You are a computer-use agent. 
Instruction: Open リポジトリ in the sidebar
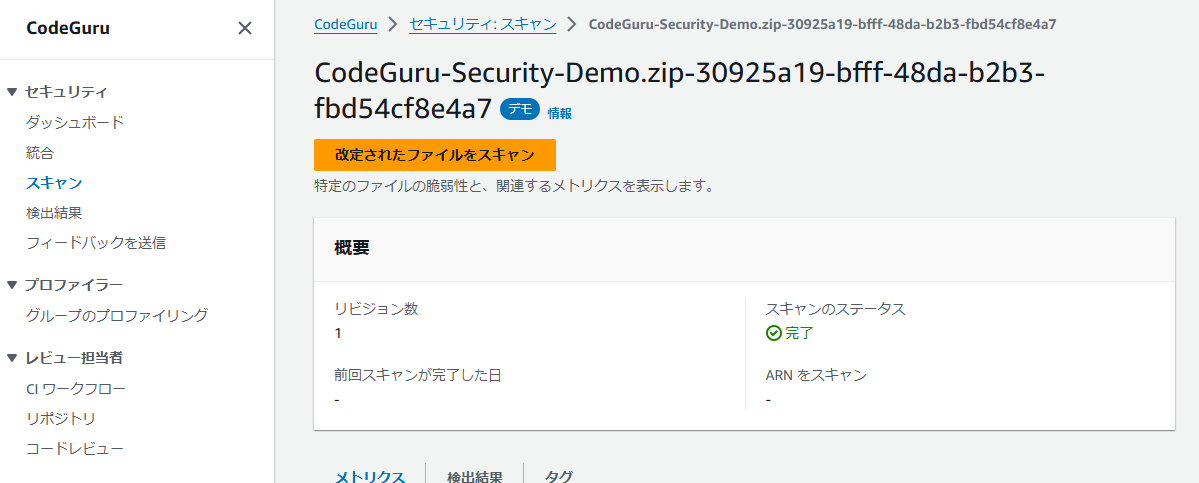pyautogui.click(x=60, y=419)
